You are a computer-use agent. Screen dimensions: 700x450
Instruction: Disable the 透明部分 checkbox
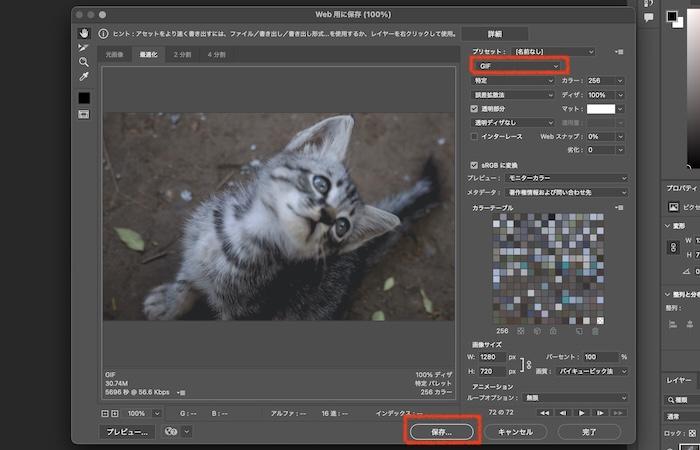coord(475,108)
